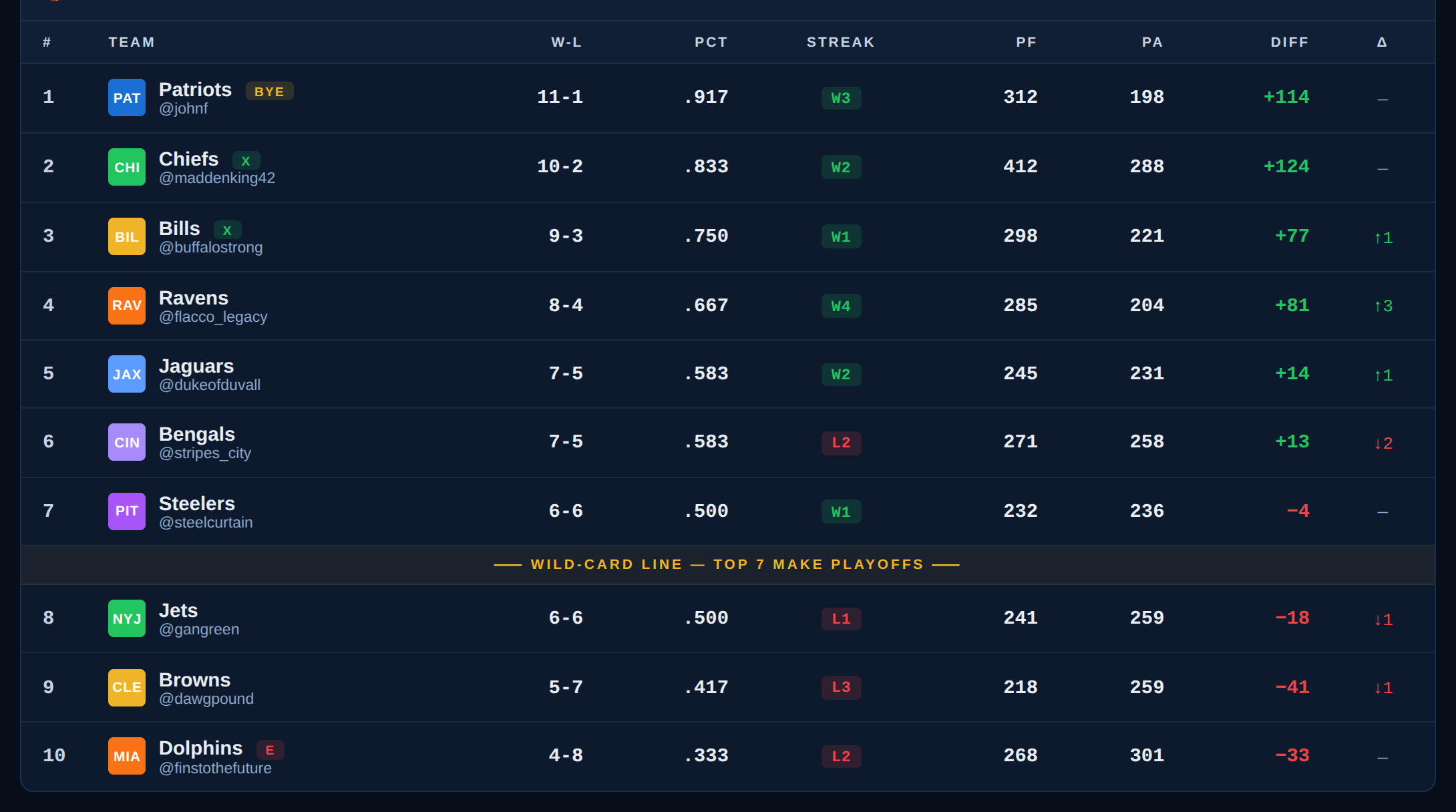Sort by the DIFF column header
Viewport: 1456px width, 812px height.
pyautogui.click(x=1290, y=42)
